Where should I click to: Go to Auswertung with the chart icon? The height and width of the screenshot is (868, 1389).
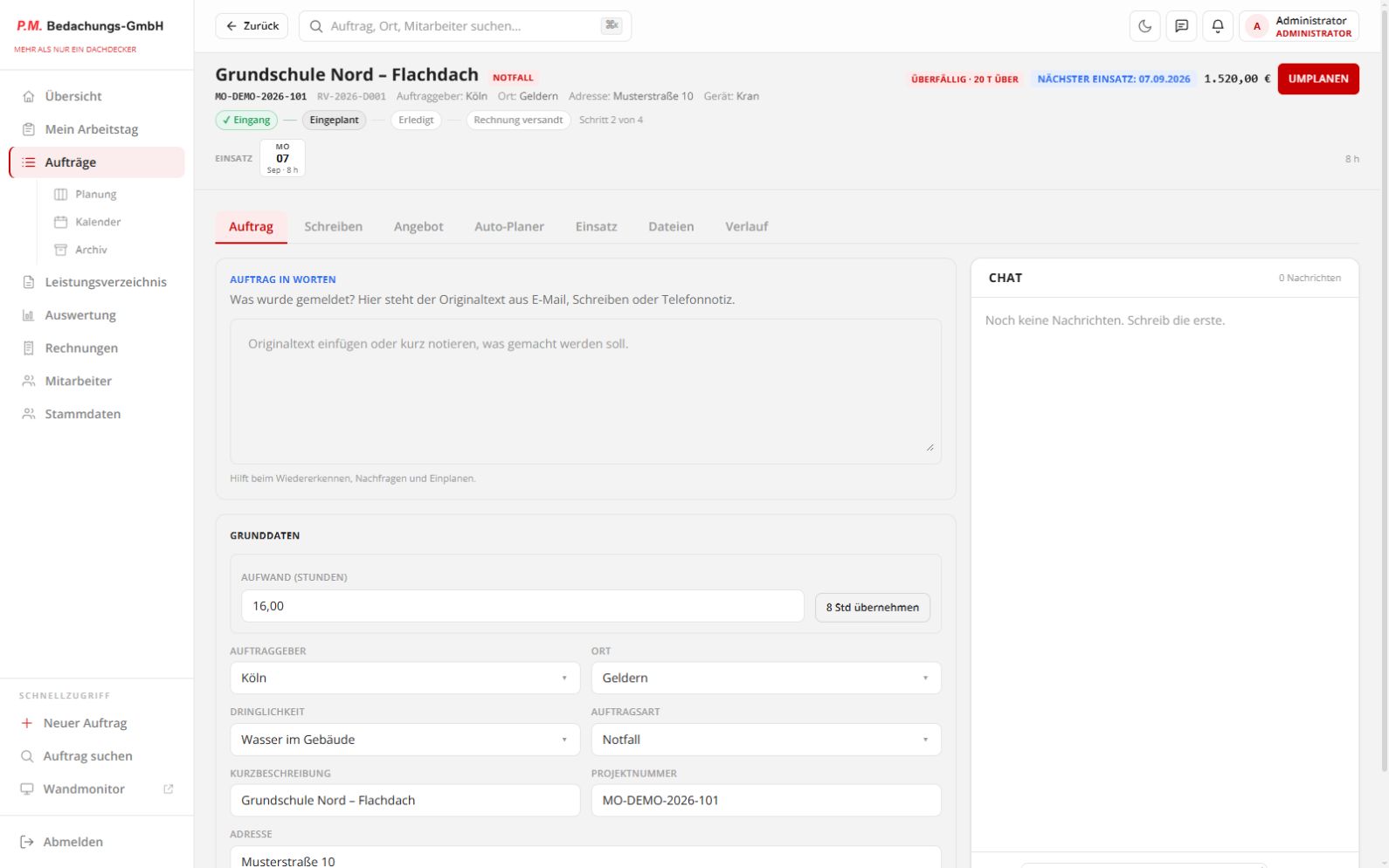coord(28,315)
